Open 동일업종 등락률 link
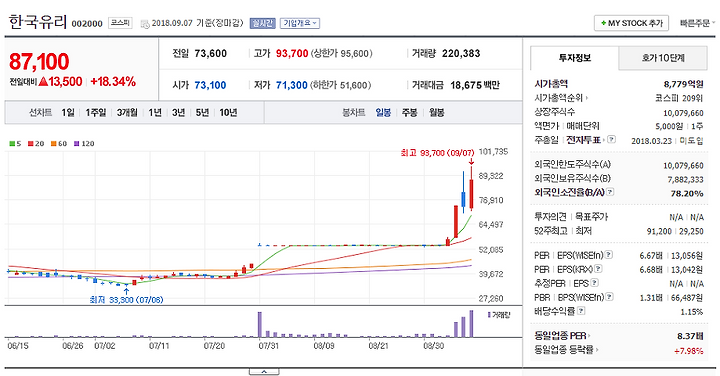This screenshot has width=720, height=376. [567, 350]
